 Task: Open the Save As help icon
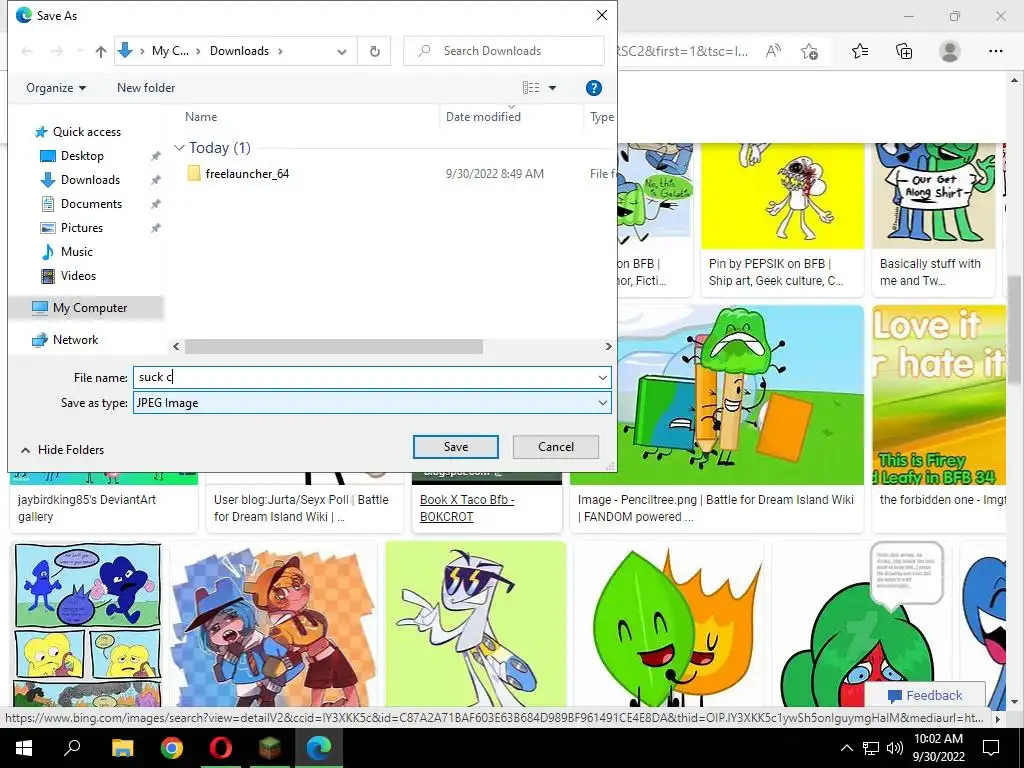(x=594, y=88)
